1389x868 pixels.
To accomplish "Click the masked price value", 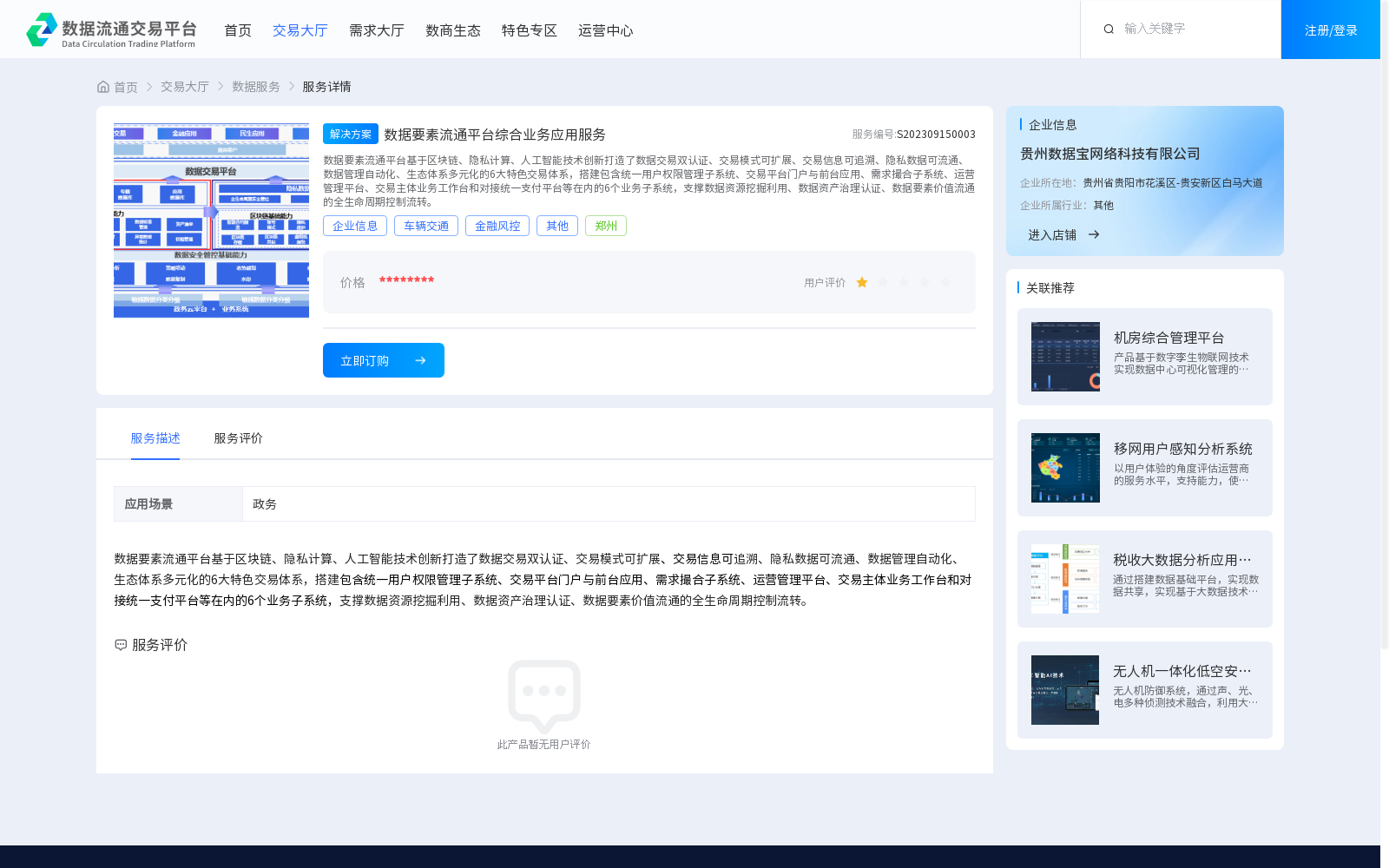I will pos(406,280).
